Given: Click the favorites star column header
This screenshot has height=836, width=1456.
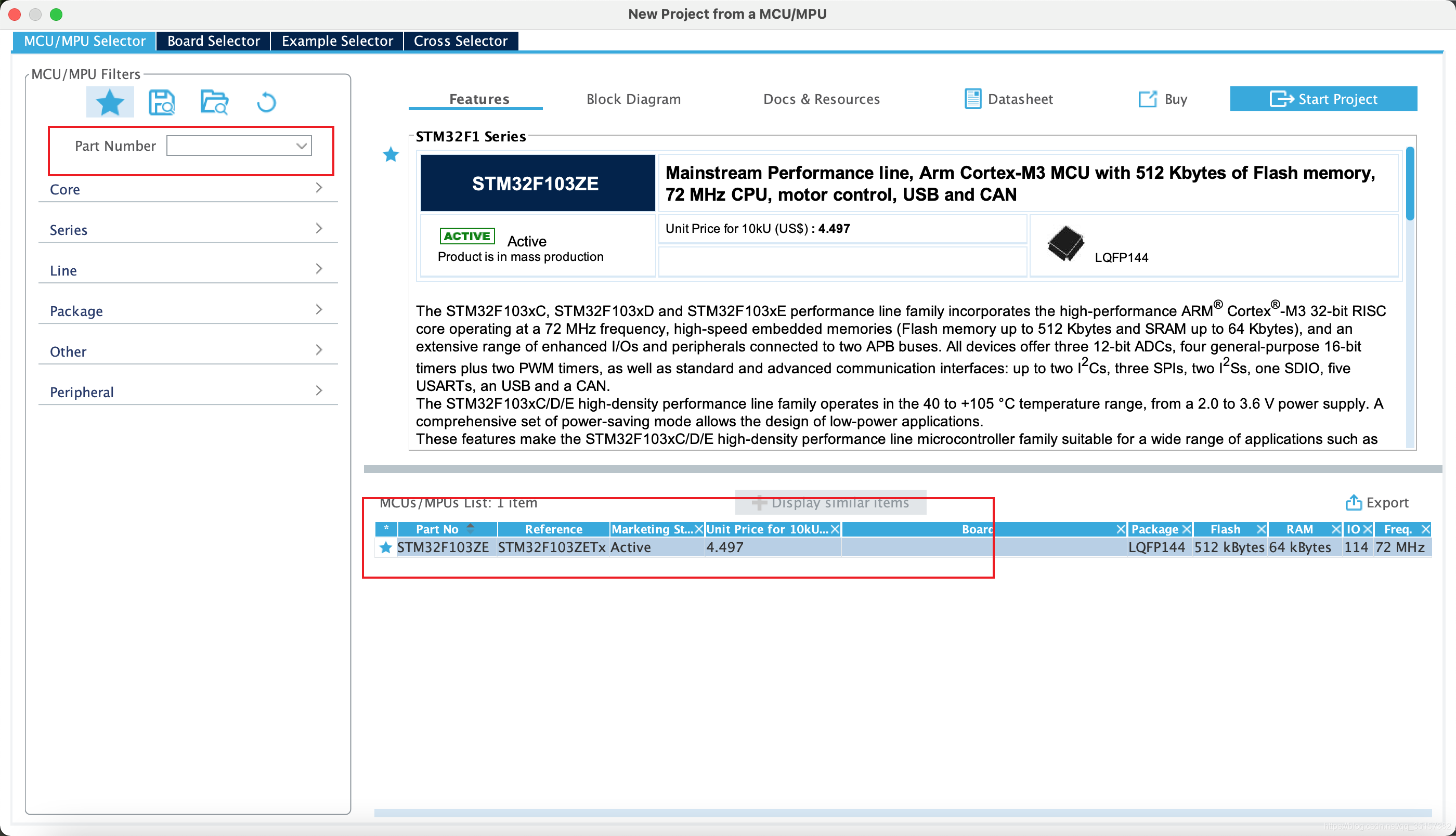Looking at the screenshot, I should [386, 529].
